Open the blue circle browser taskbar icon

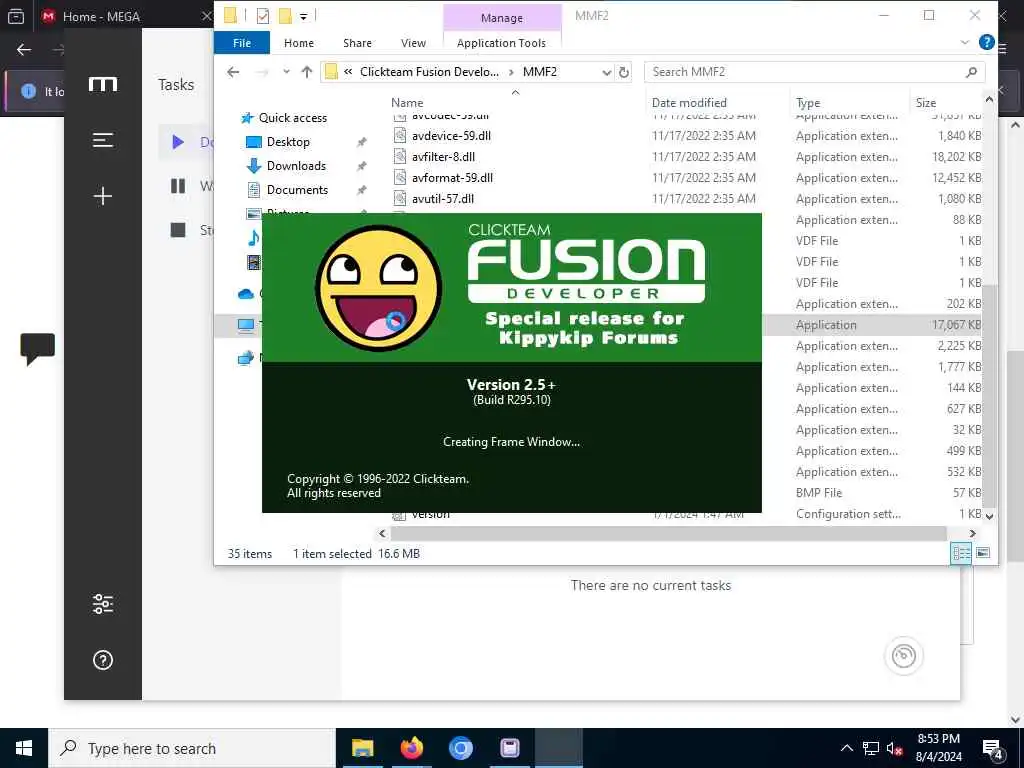coord(460,748)
